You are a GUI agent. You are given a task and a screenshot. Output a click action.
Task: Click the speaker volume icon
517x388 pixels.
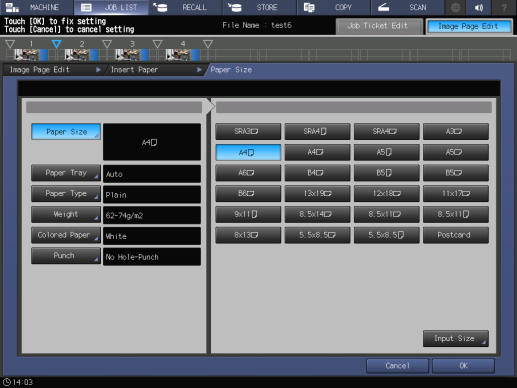pyautogui.click(x=479, y=7)
